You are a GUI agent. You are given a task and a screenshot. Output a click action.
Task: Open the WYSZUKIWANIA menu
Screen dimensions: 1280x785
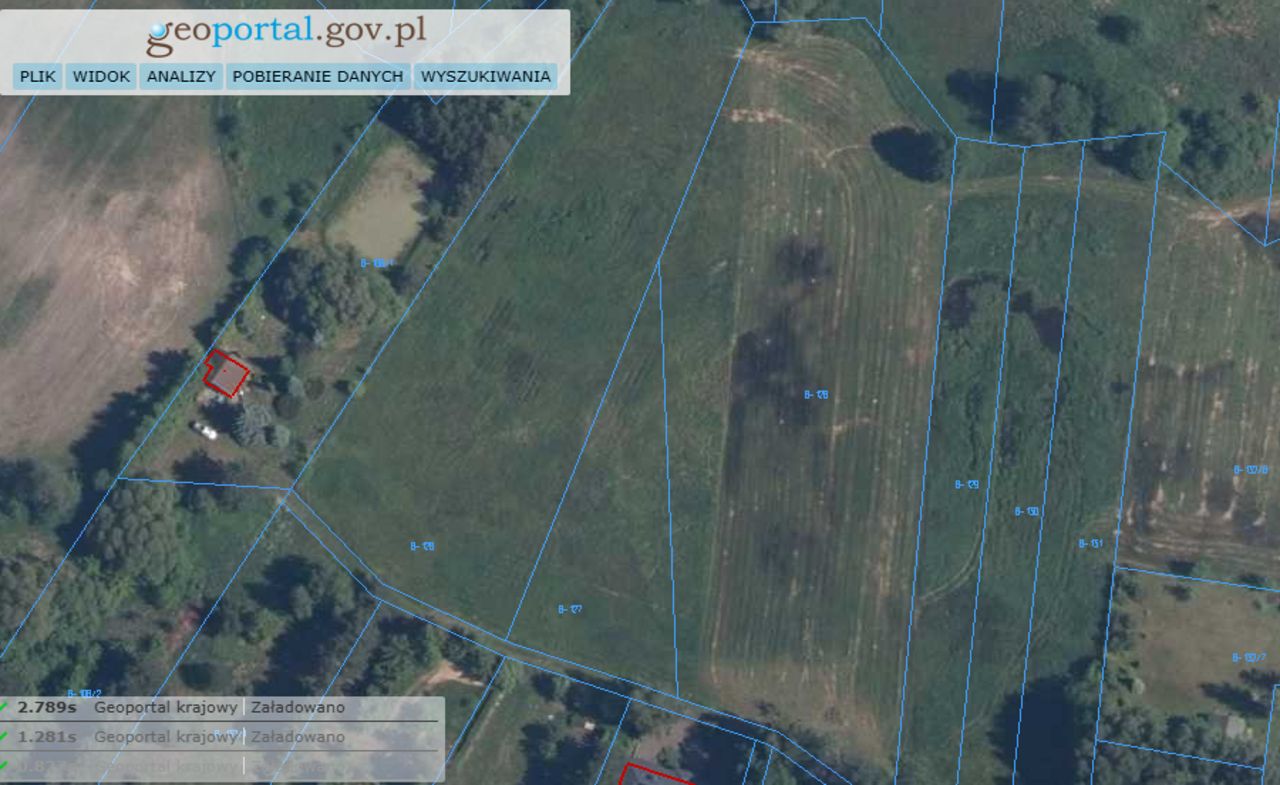point(485,76)
